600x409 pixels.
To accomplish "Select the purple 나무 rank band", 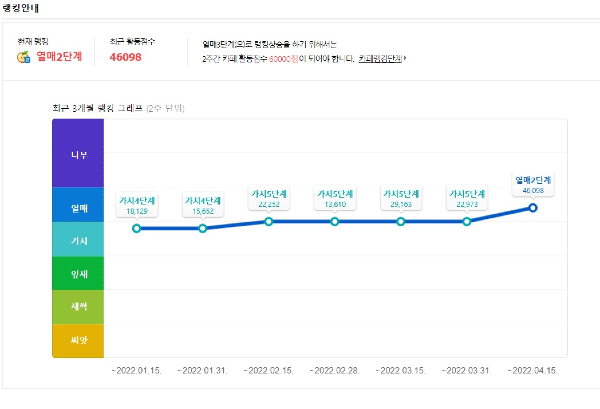I will [78, 154].
